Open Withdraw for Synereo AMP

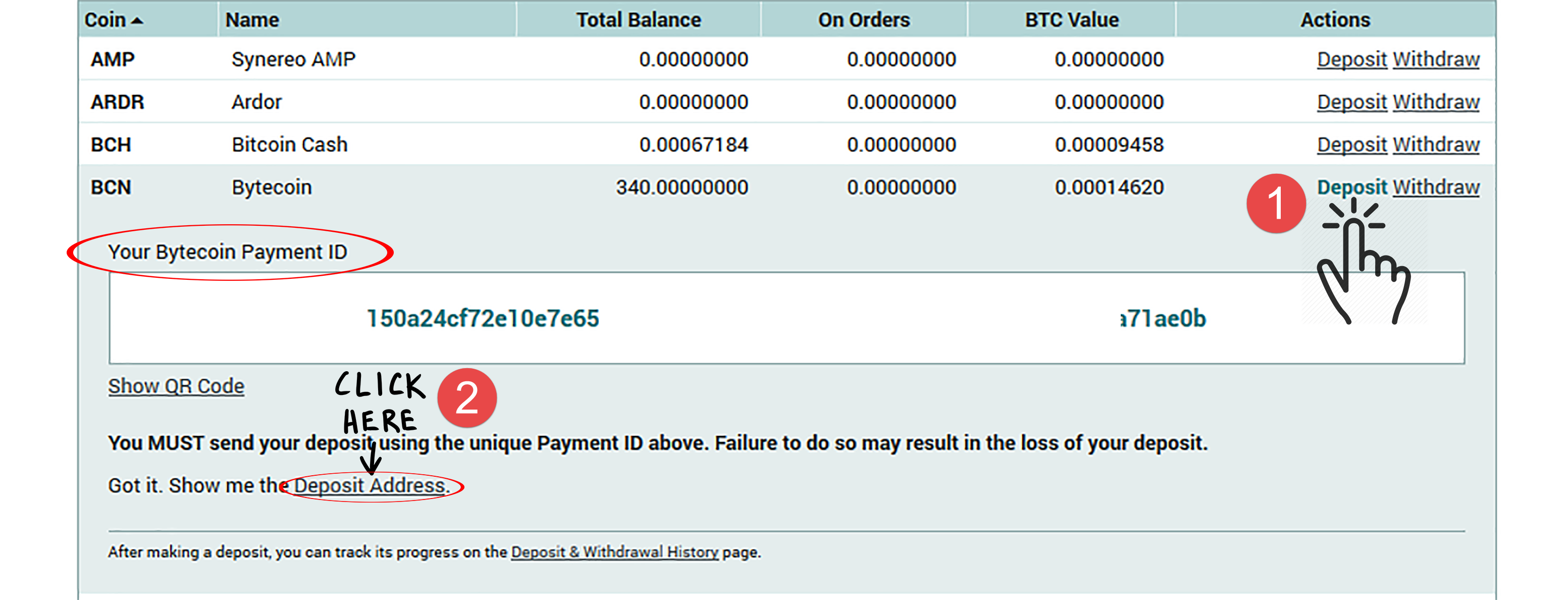pyautogui.click(x=1436, y=59)
